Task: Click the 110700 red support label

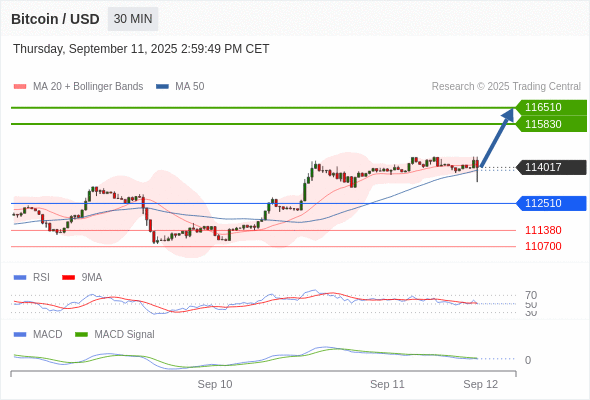Action: pyautogui.click(x=543, y=246)
